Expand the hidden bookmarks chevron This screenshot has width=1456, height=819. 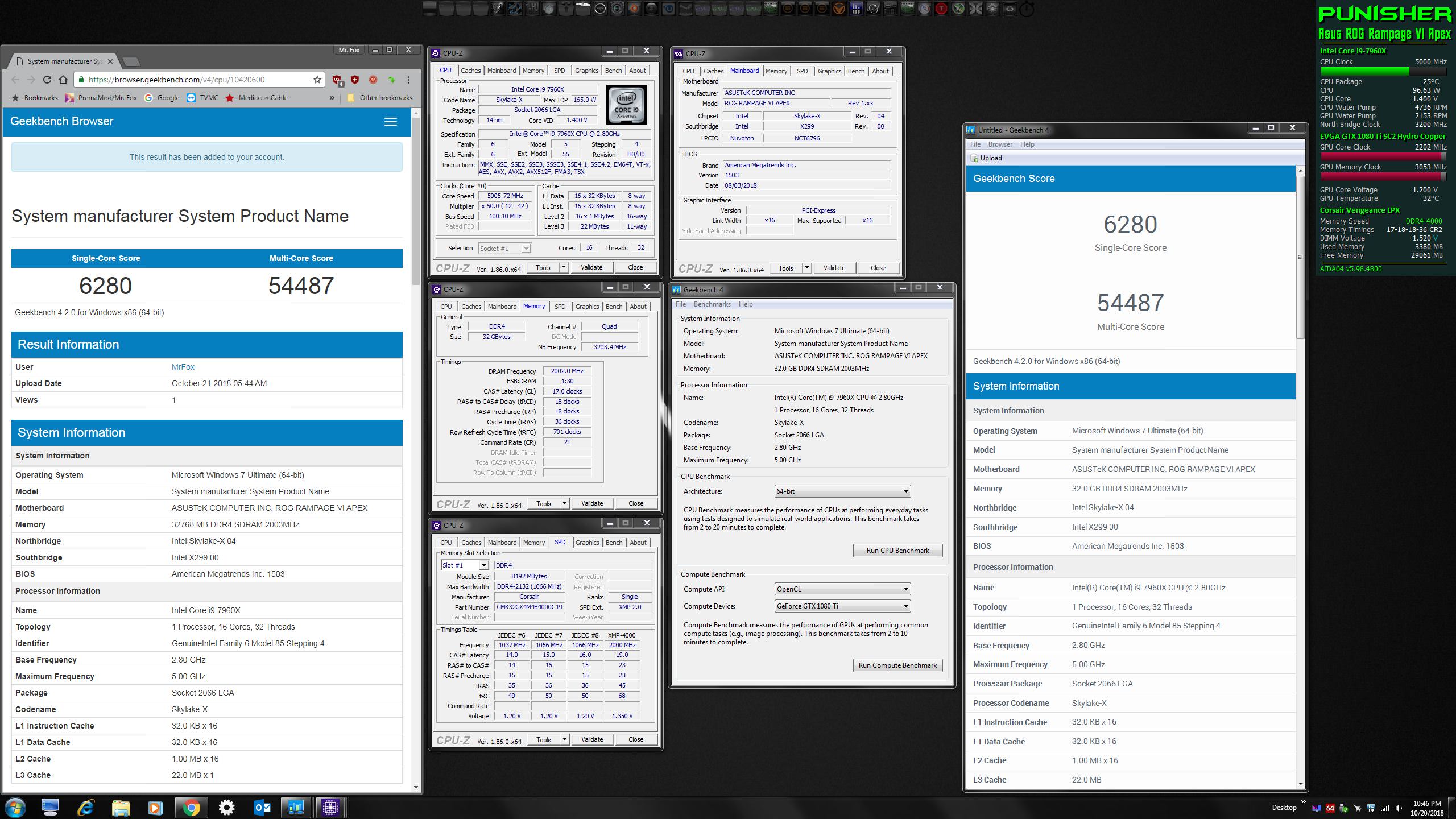click(332, 98)
